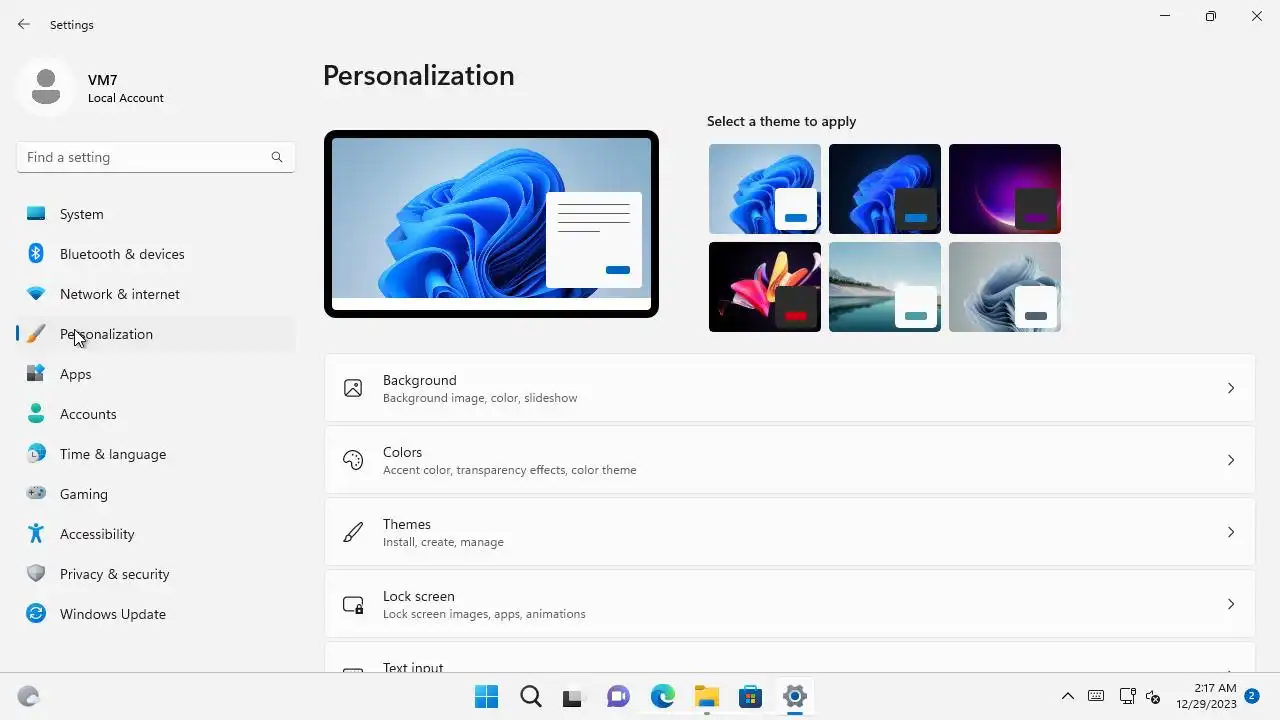Click the Accounts person icon in sidebar
This screenshot has height=720, width=1280.
click(36, 414)
